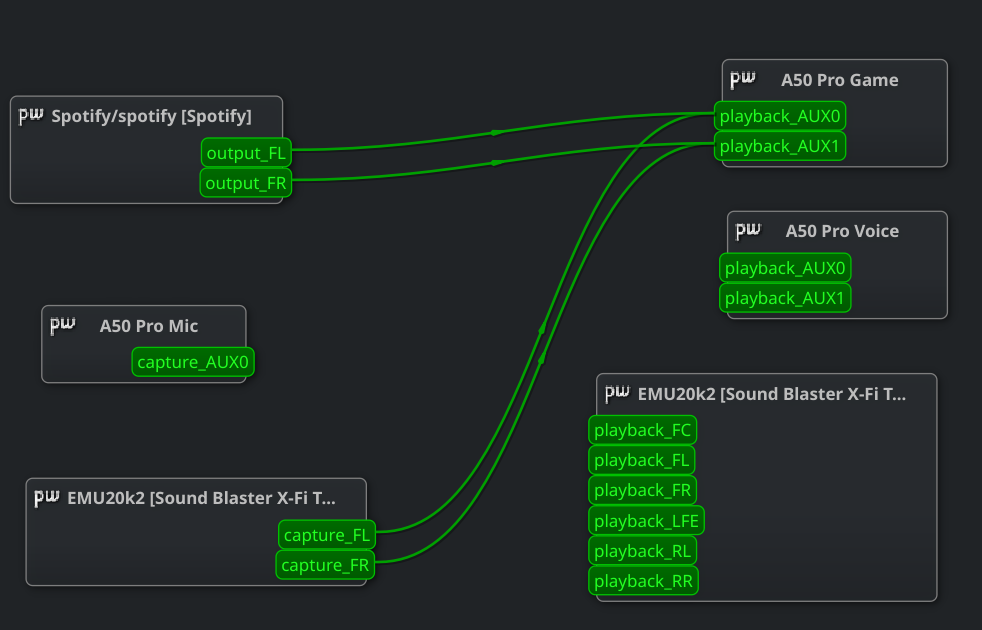The width and height of the screenshot is (982, 630).
Task: Select the playback_LFE port
Action: pos(646,520)
